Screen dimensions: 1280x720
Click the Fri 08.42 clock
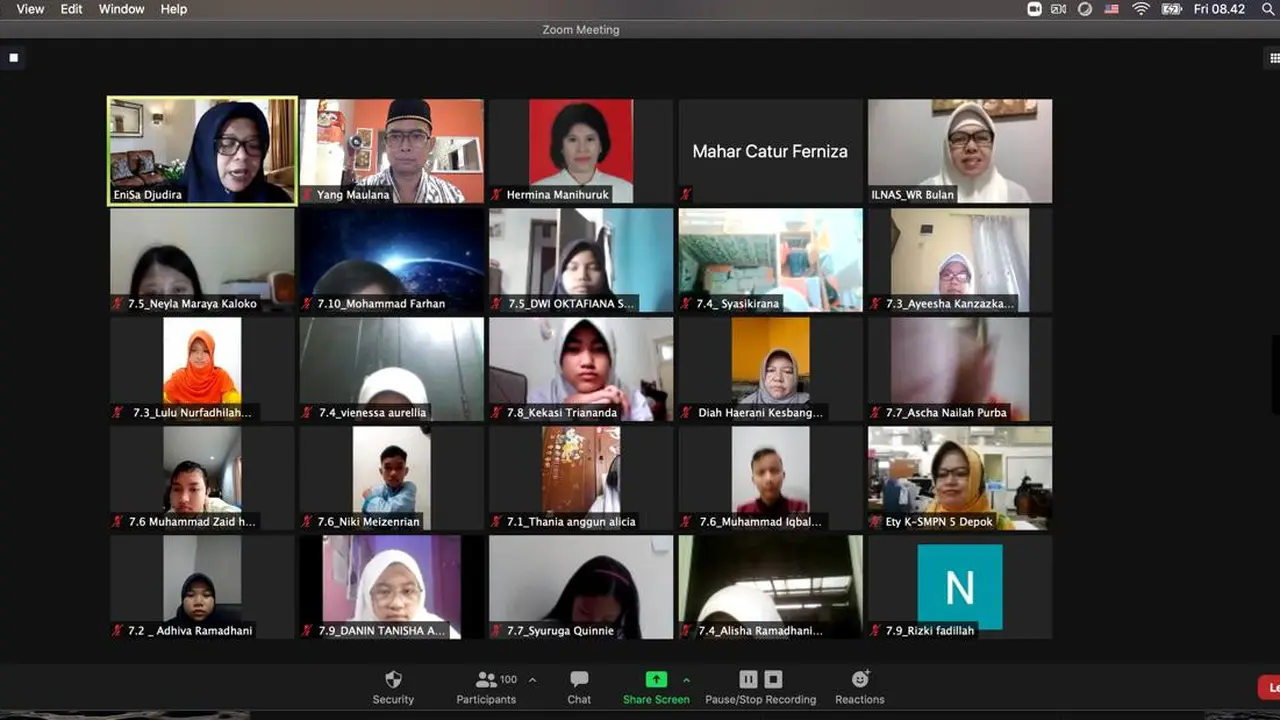(x=1219, y=9)
